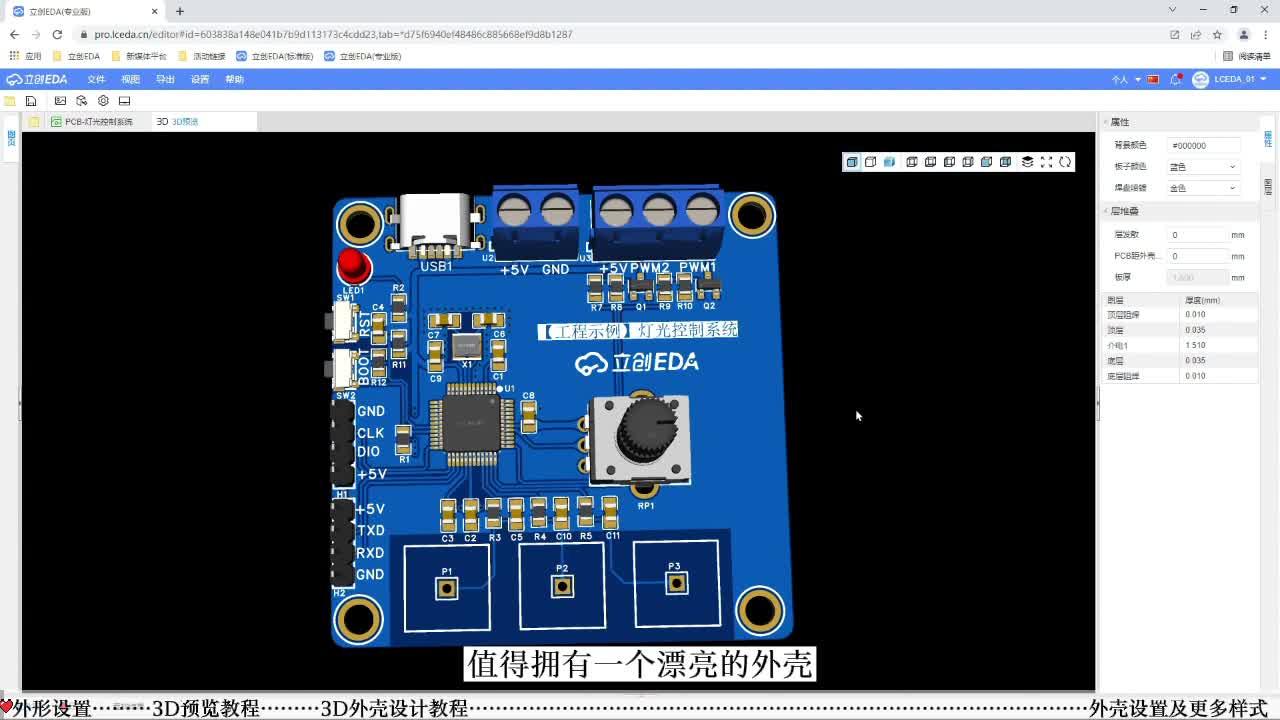The image size is (1280, 720).
Task: Click the 立创EDA(专业版) bookmark
Action: pyautogui.click(x=362, y=56)
